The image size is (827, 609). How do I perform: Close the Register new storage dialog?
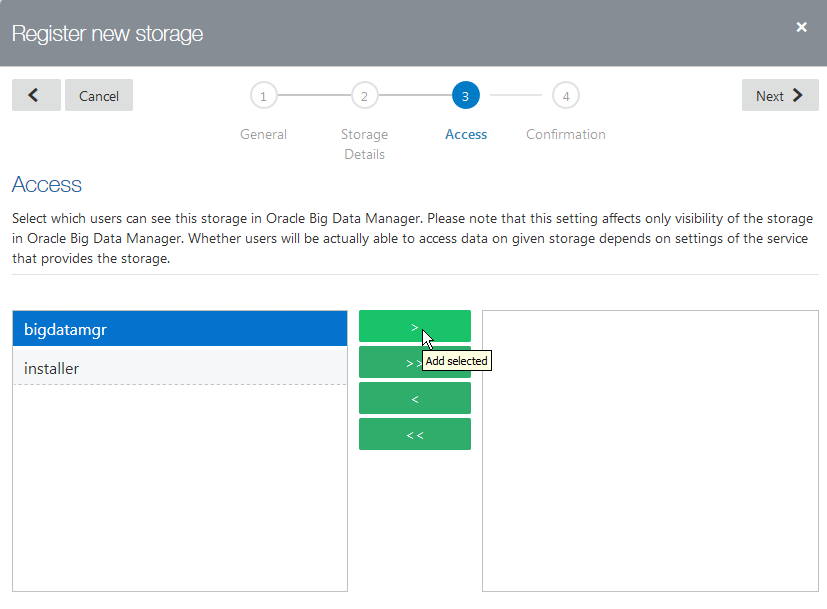tap(801, 27)
